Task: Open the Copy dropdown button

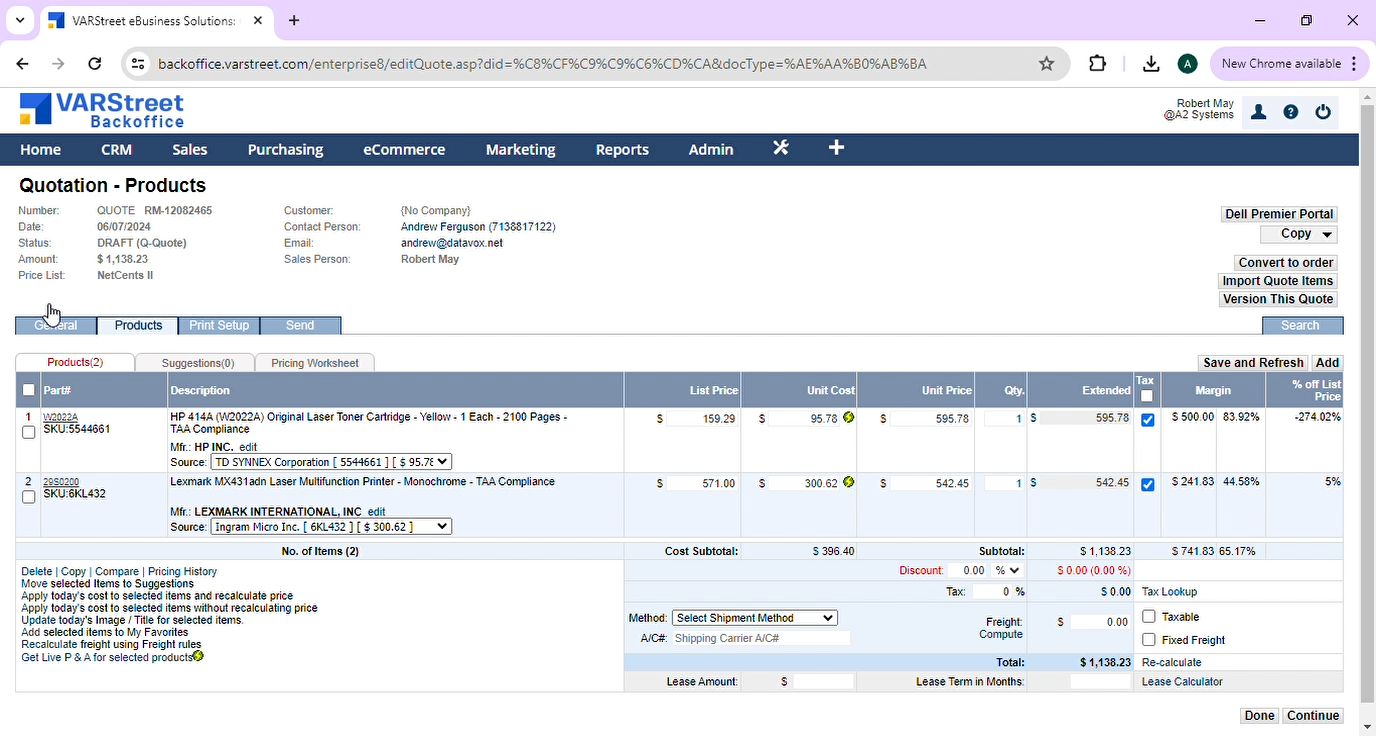Action: click(1299, 234)
